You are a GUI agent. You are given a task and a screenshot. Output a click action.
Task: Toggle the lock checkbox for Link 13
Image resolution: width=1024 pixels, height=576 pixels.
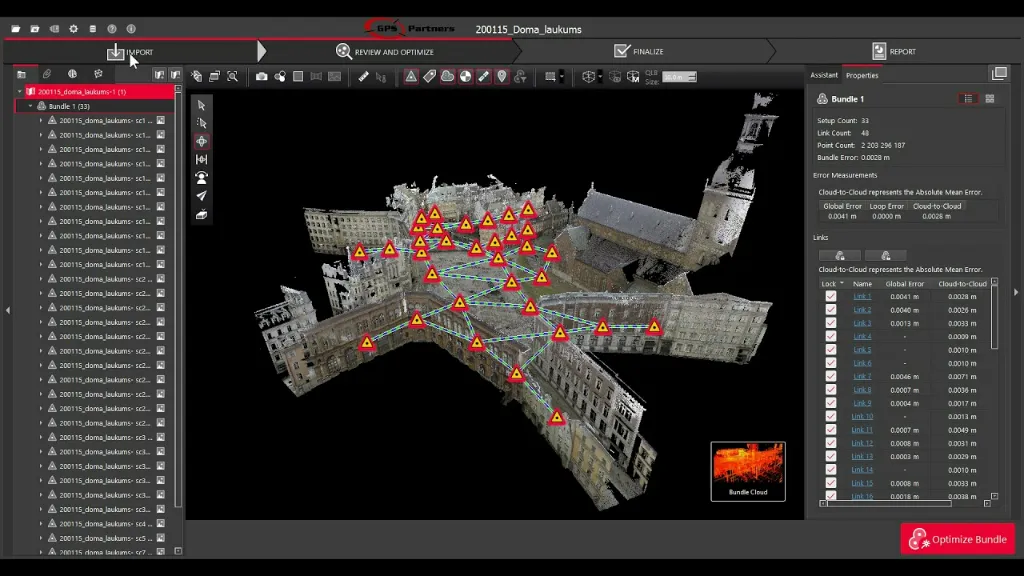(x=830, y=457)
